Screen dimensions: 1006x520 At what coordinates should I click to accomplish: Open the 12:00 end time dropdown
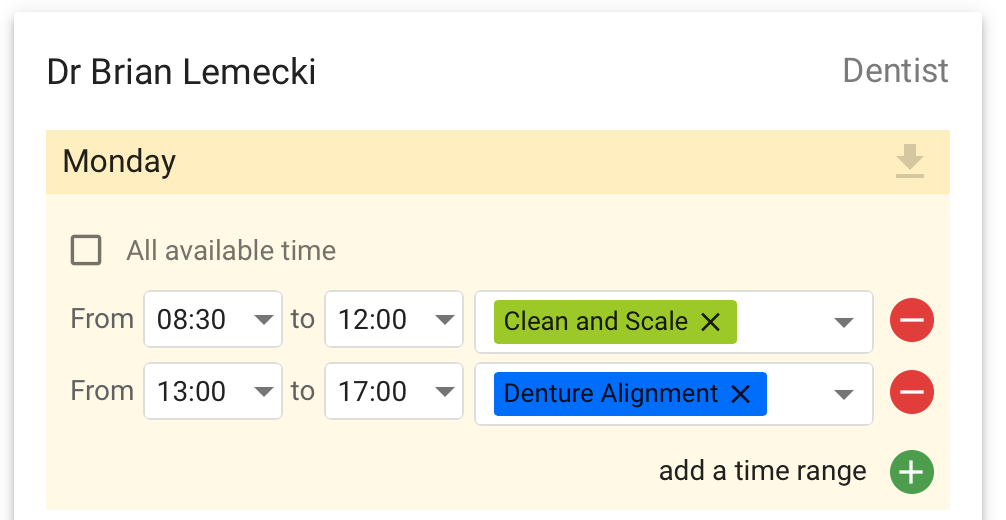point(394,319)
